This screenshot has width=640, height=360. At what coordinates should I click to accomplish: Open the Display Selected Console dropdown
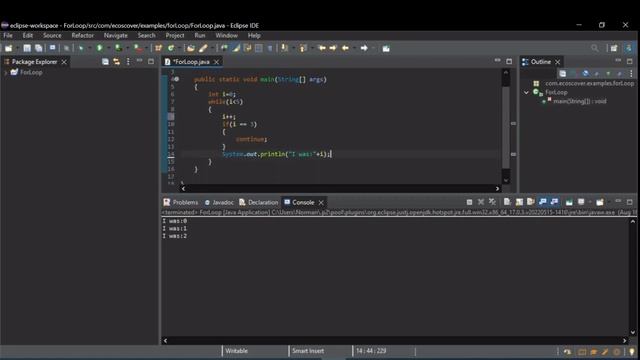coord(589,202)
